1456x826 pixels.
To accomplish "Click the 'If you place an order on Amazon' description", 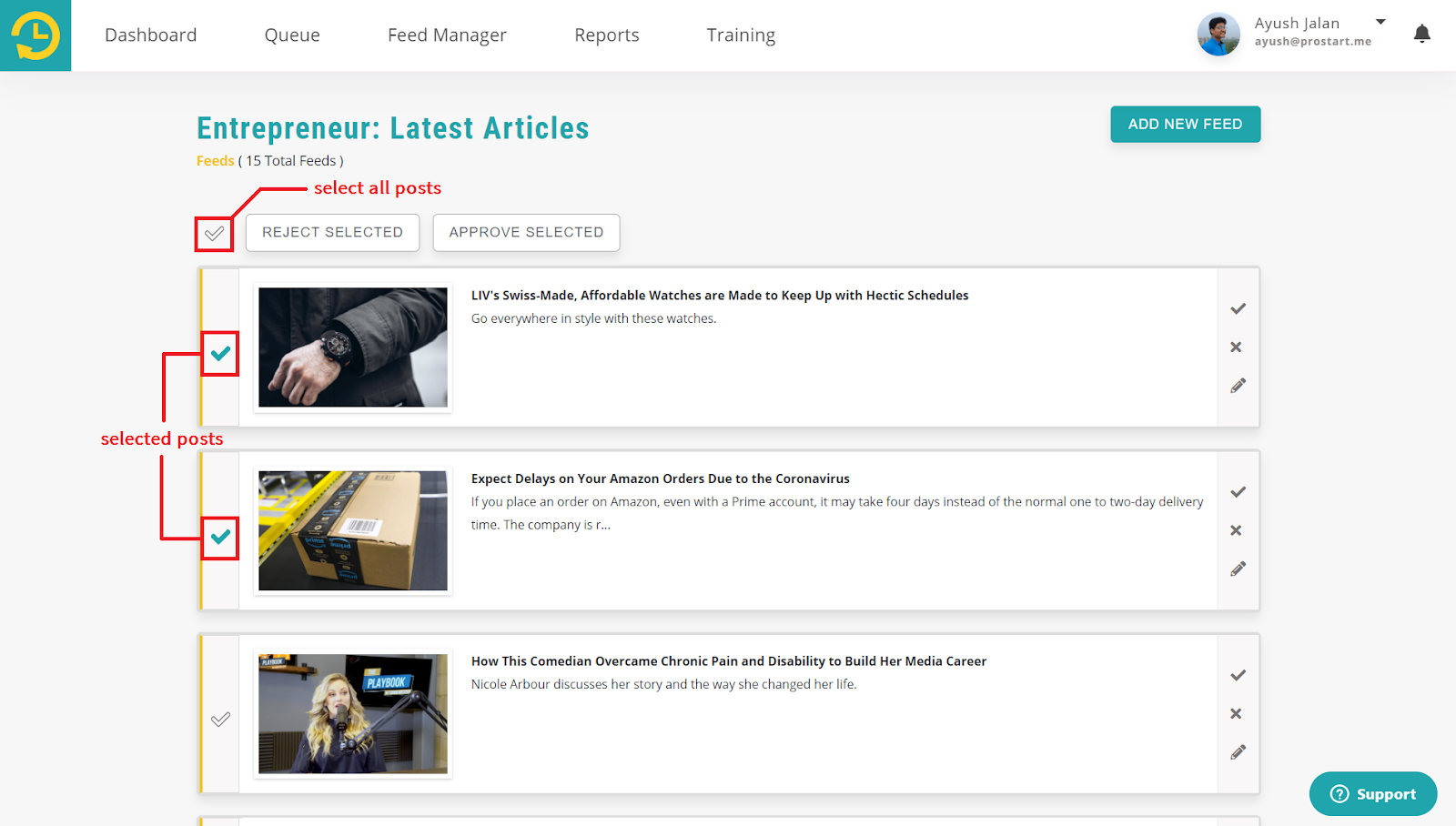I will click(x=837, y=513).
